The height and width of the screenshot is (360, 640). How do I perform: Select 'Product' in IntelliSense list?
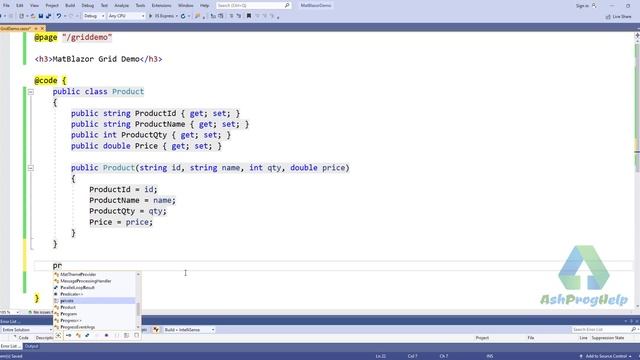click(x=68, y=307)
